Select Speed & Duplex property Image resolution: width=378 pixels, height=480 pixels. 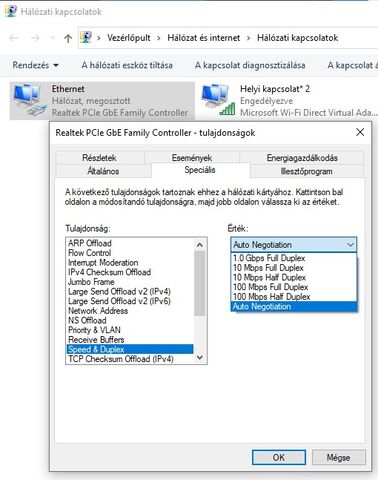(130, 349)
